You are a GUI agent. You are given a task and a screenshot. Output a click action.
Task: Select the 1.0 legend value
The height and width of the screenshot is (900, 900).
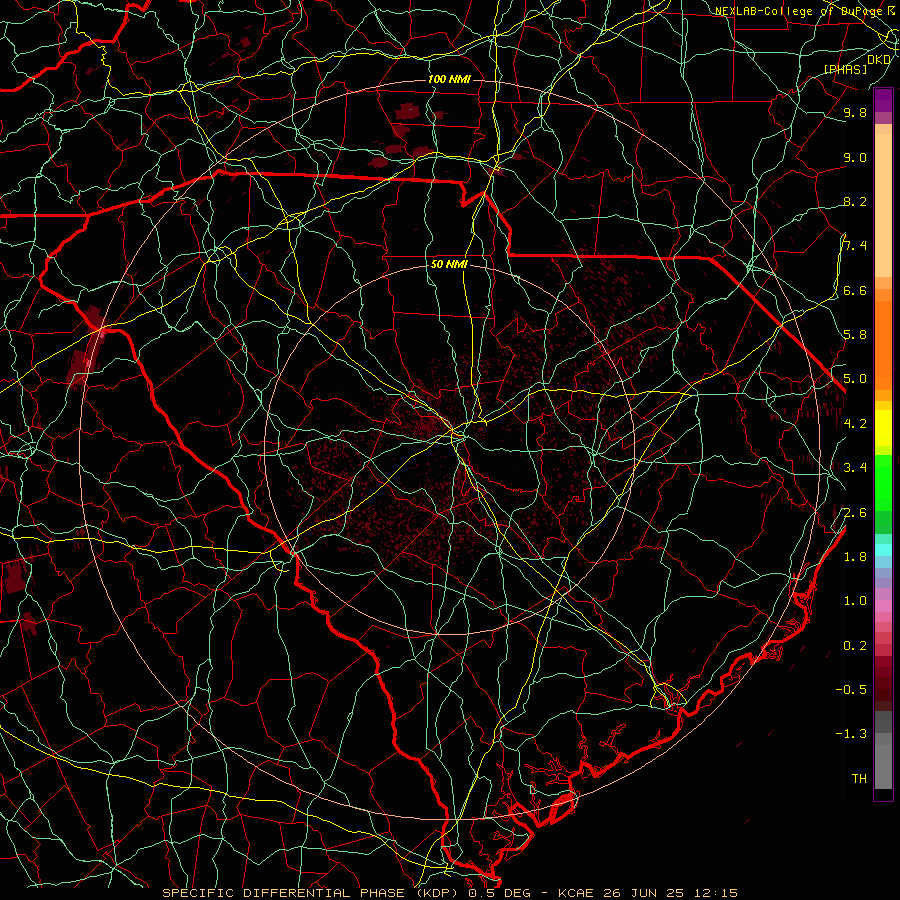click(x=855, y=601)
